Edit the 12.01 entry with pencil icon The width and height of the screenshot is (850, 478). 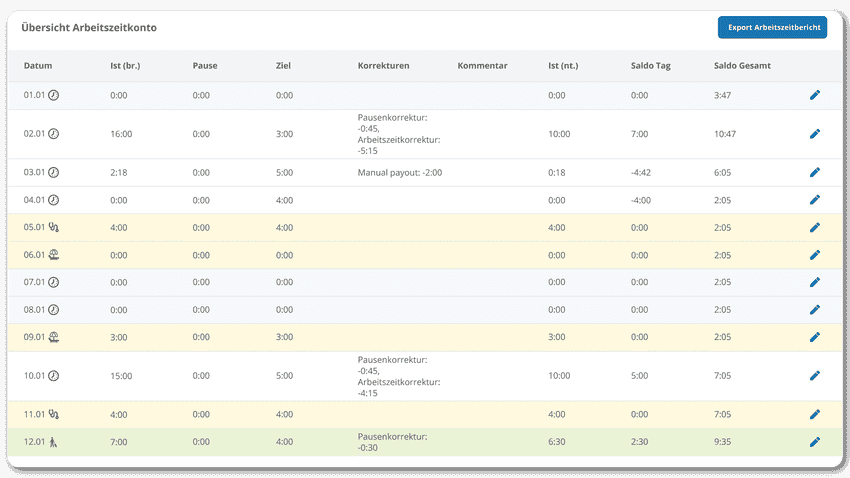(815, 442)
